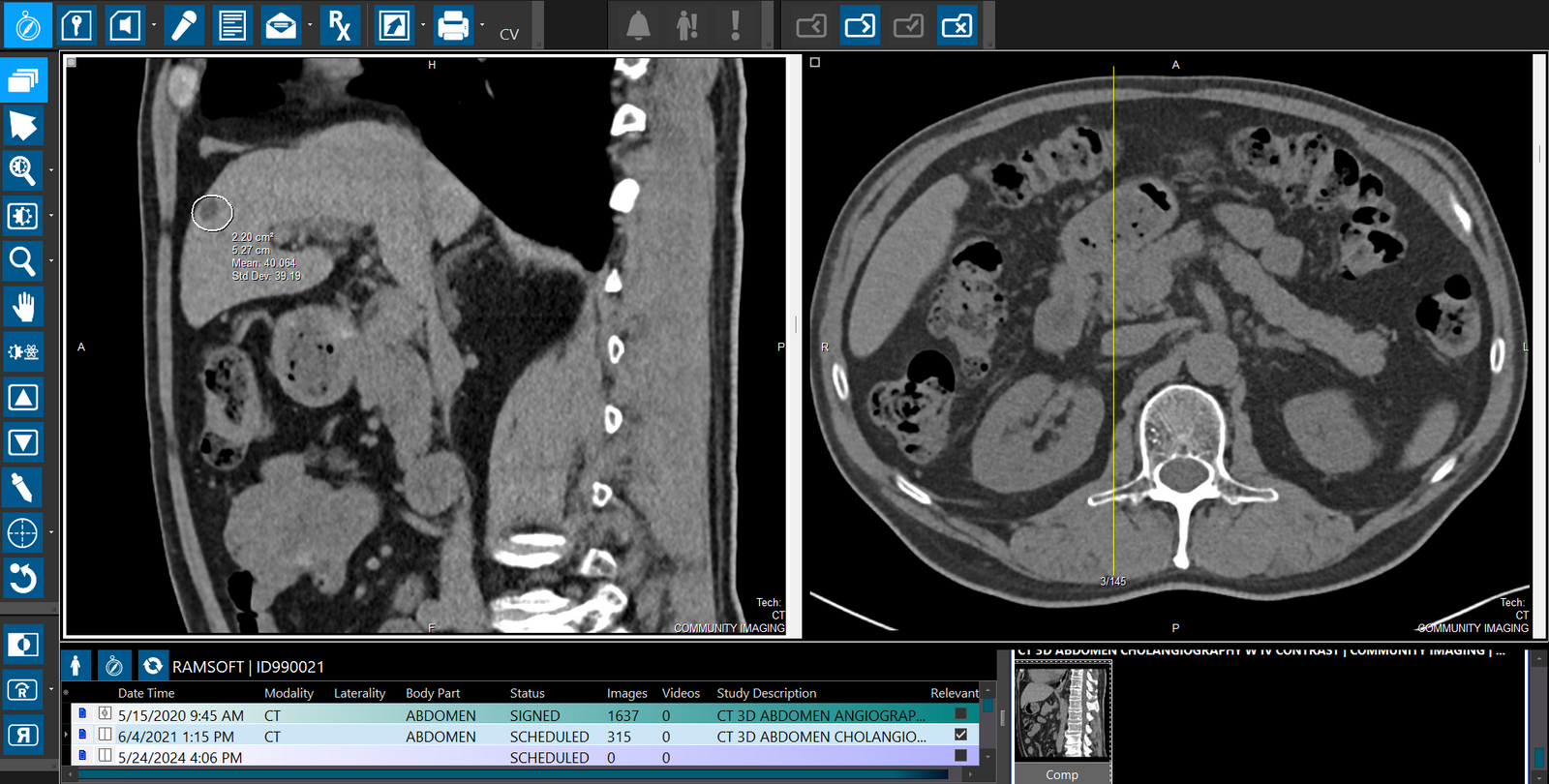Select the pan hand tool
This screenshot has width=1549, height=784.
23,307
